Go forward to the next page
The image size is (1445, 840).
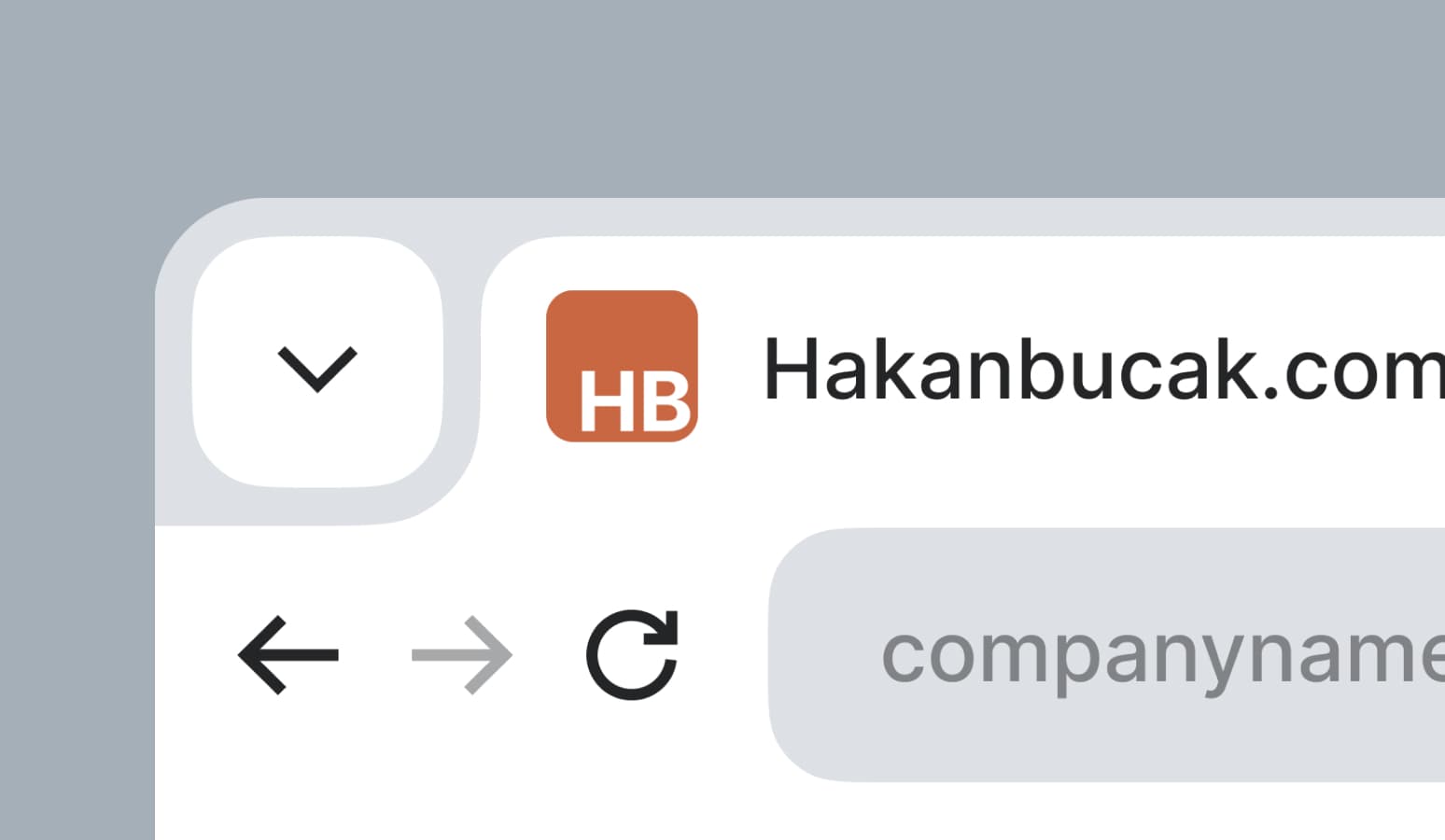pos(462,655)
